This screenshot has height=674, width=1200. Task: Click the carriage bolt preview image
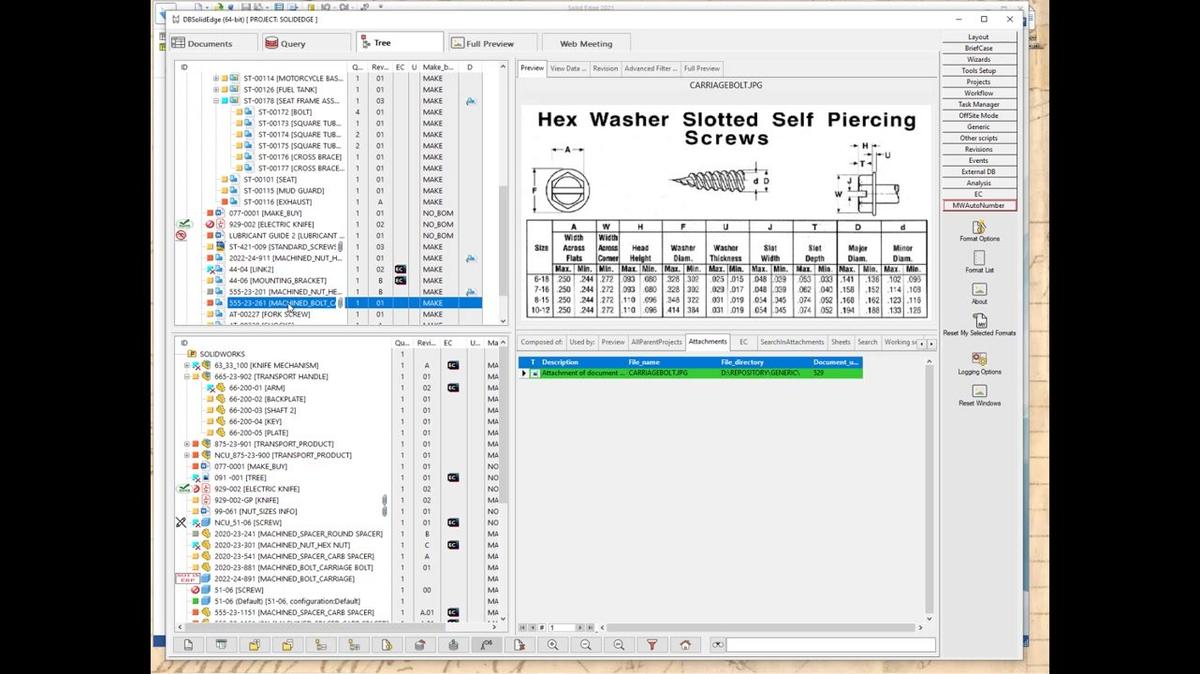pyautogui.click(x=727, y=212)
